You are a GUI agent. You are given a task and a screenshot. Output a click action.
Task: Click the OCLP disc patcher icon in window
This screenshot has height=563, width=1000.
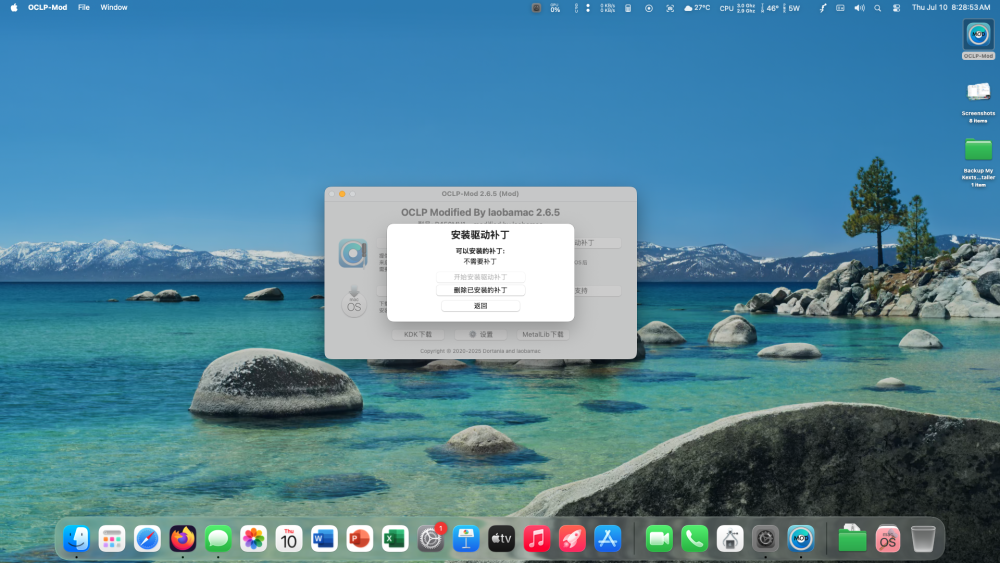[353, 253]
